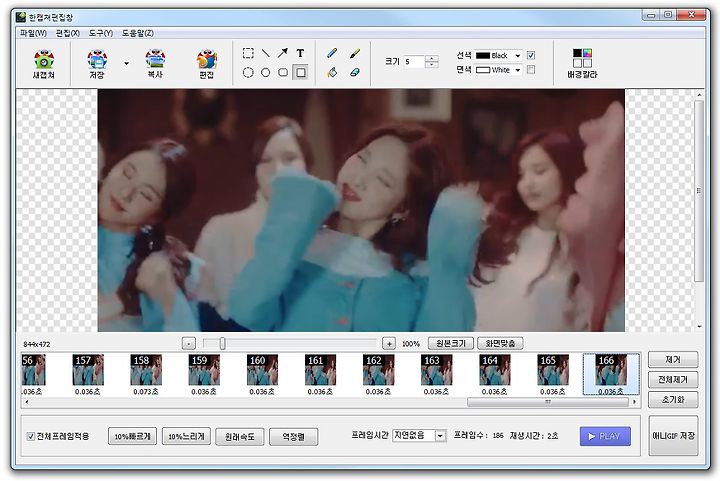The height and width of the screenshot is (481, 720).
Task: Toggle the 선색 line color checkbox
Action: click(x=531, y=56)
